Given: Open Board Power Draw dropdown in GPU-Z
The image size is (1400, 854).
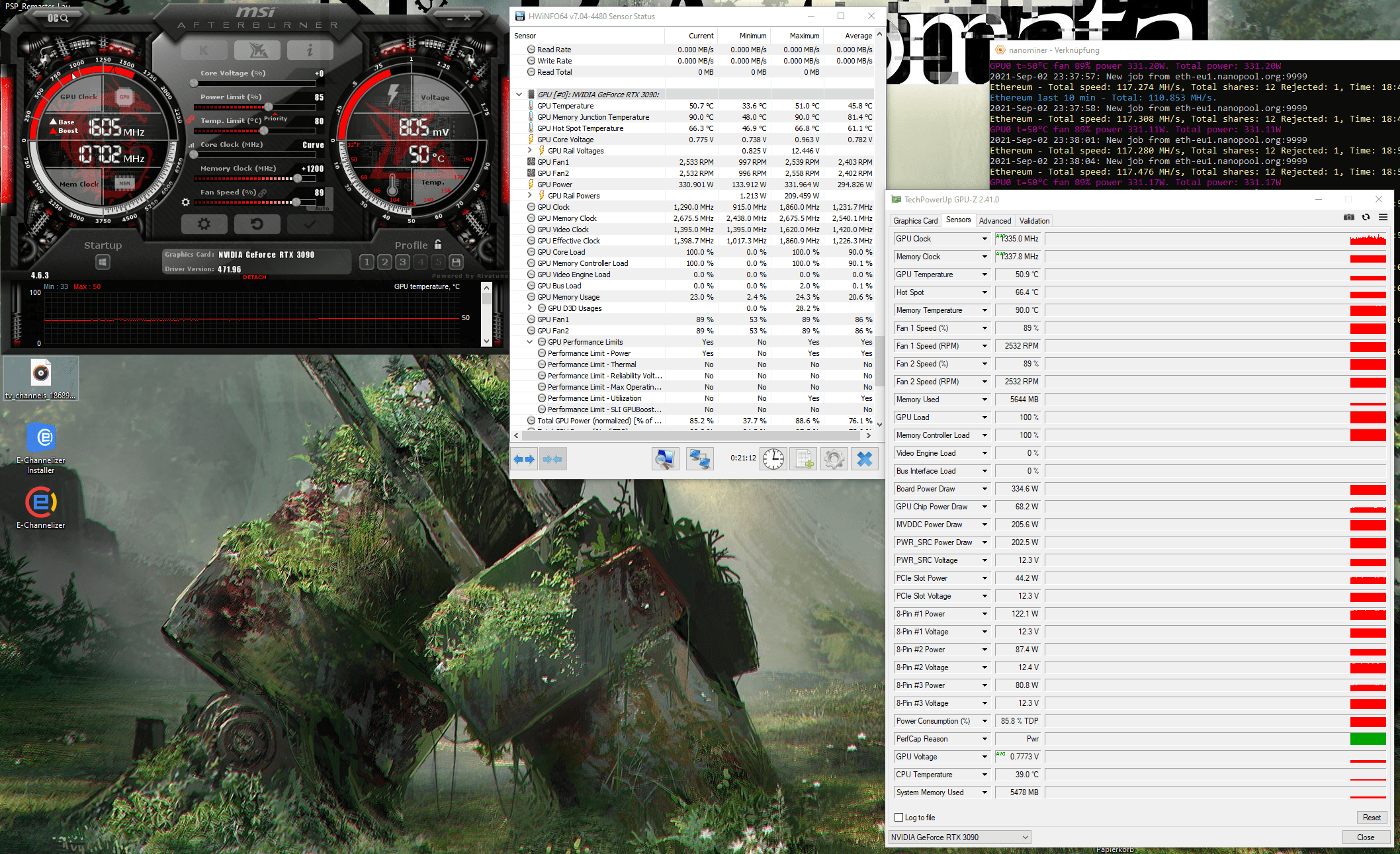Looking at the screenshot, I should pyautogui.click(x=984, y=489).
